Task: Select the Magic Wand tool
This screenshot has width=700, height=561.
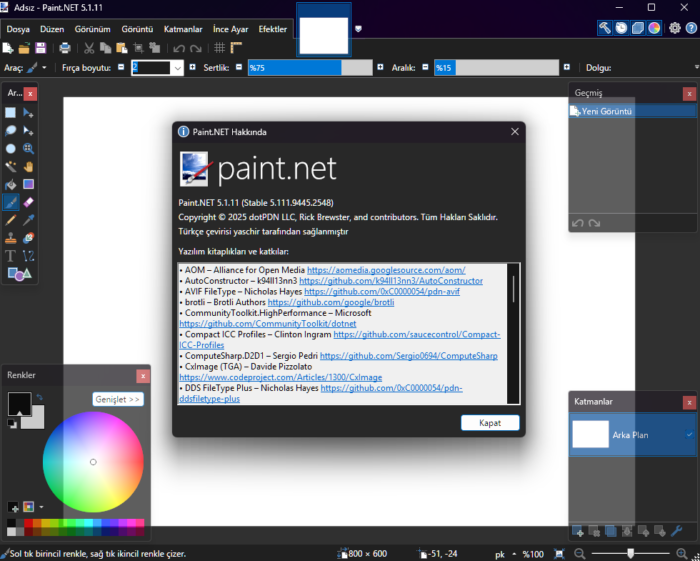Action: pos(10,166)
